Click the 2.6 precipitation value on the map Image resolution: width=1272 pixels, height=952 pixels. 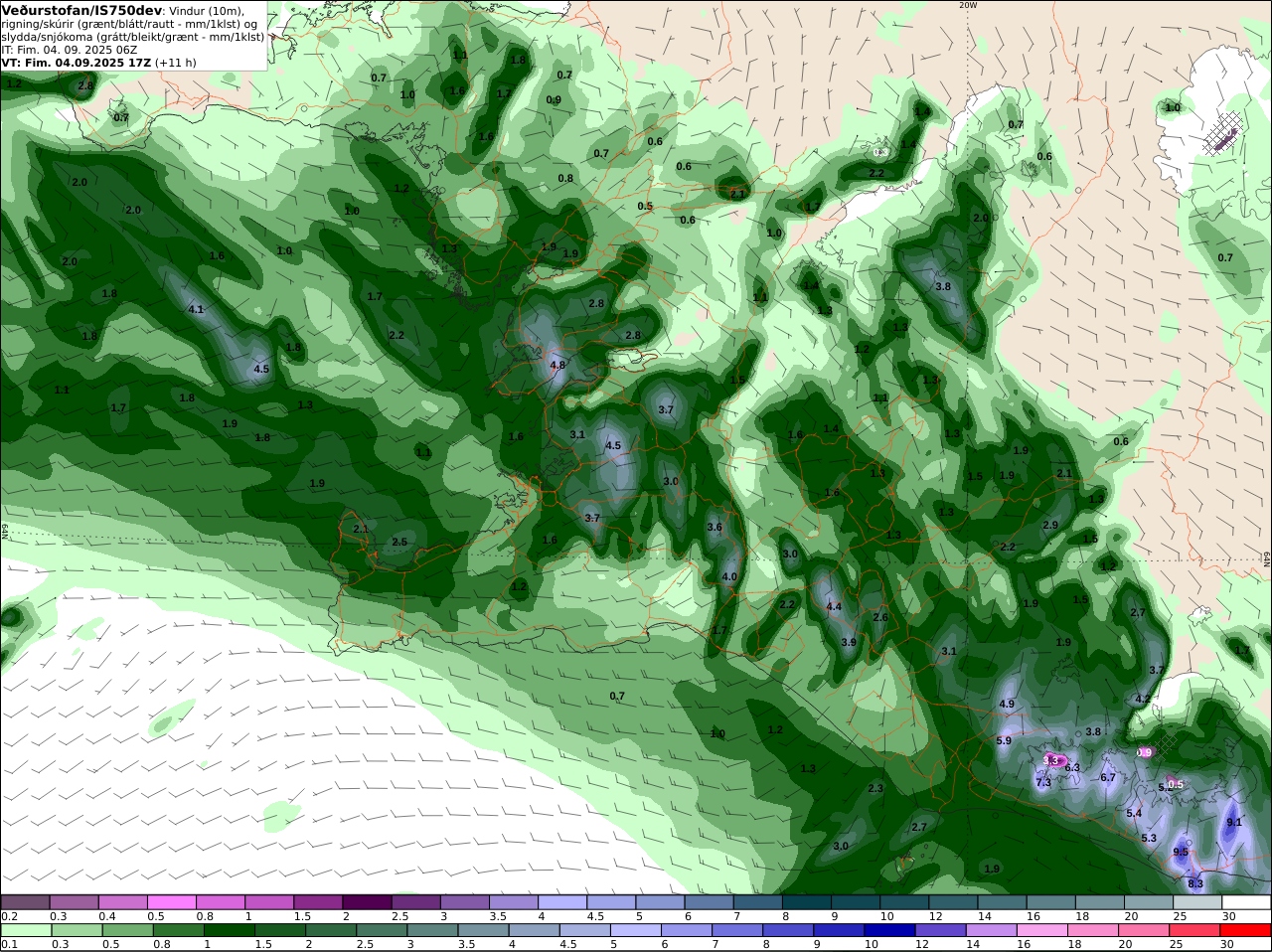(880, 617)
